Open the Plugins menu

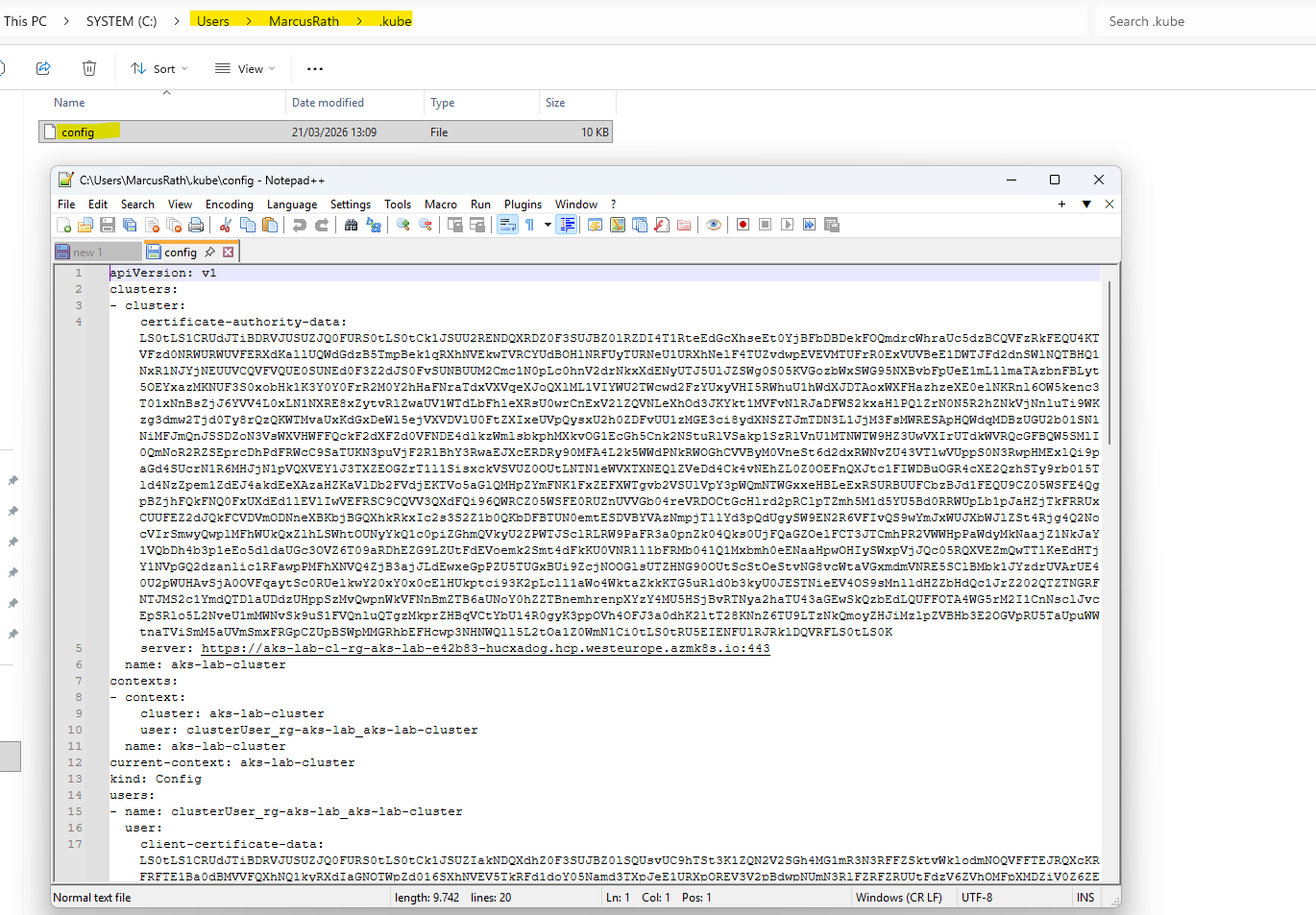click(x=523, y=205)
